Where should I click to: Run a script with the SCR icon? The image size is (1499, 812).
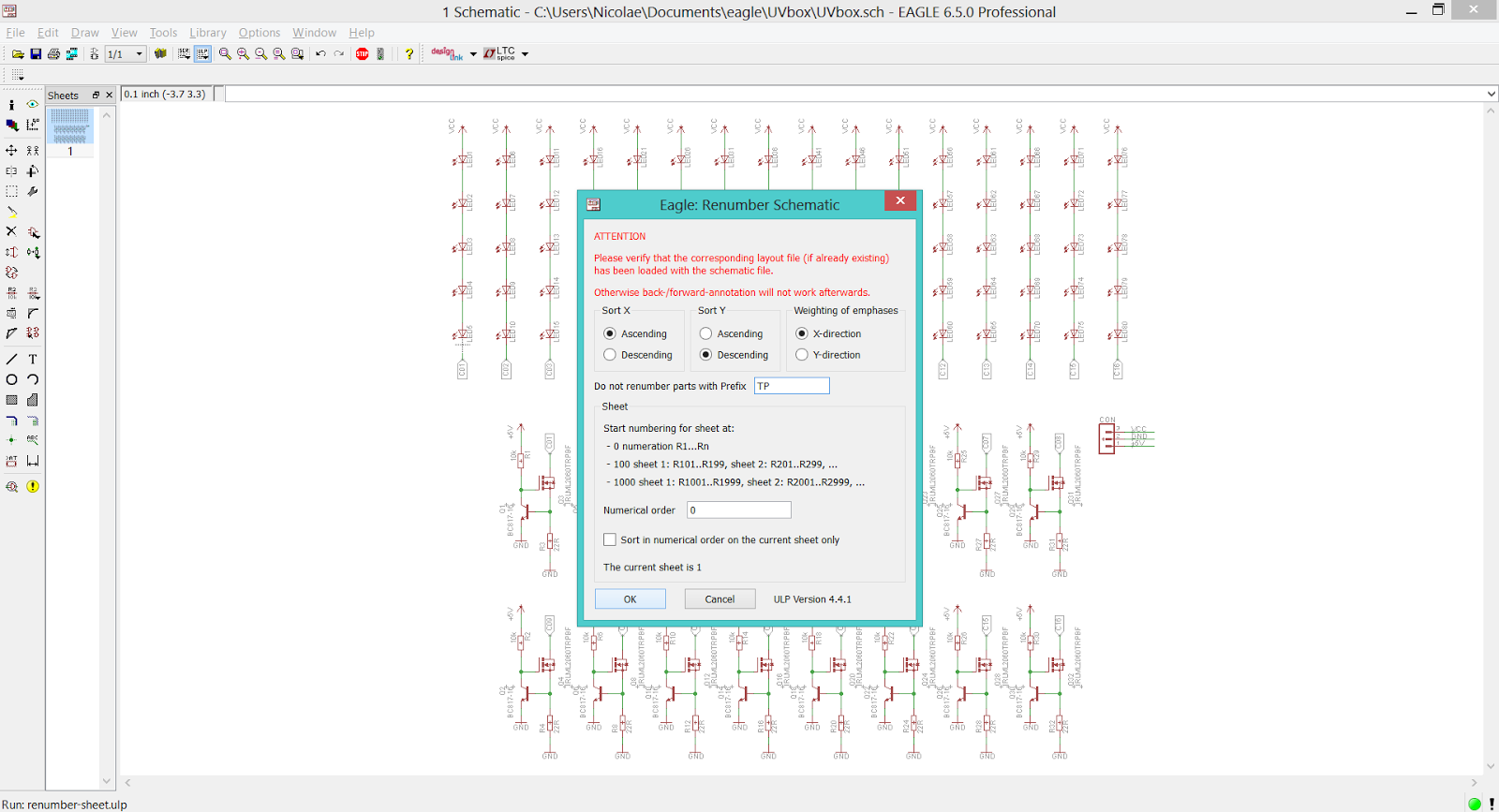tap(184, 54)
